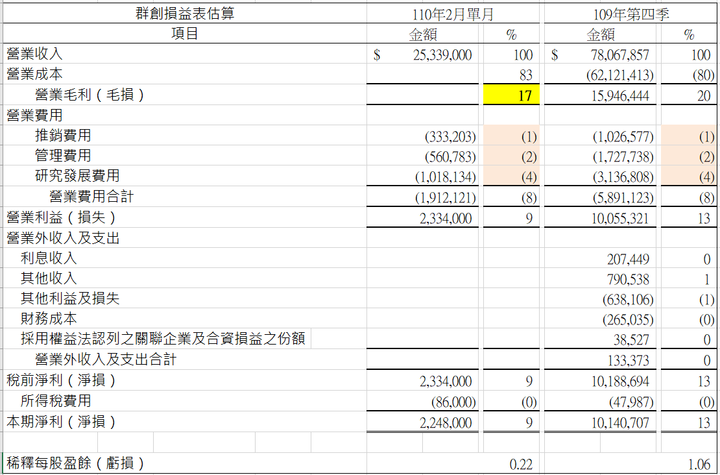Image resolution: width=720 pixels, height=475 pixels.
Task: Click gross profit 15,946,444
Action: (x=620, y=96)
